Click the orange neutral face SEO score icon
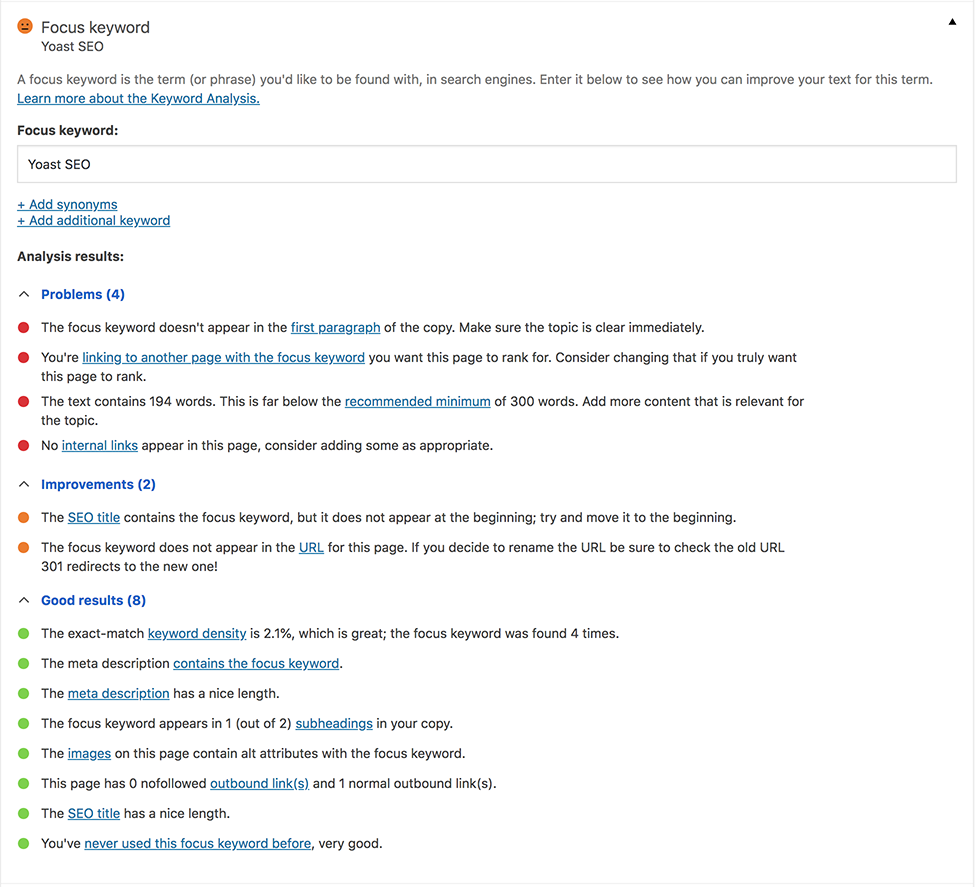The height and width of the screenshot is (887, 975). [25, 26]
